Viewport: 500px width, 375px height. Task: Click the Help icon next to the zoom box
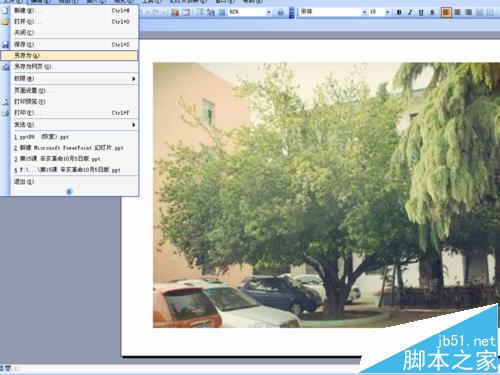(280, 12)
